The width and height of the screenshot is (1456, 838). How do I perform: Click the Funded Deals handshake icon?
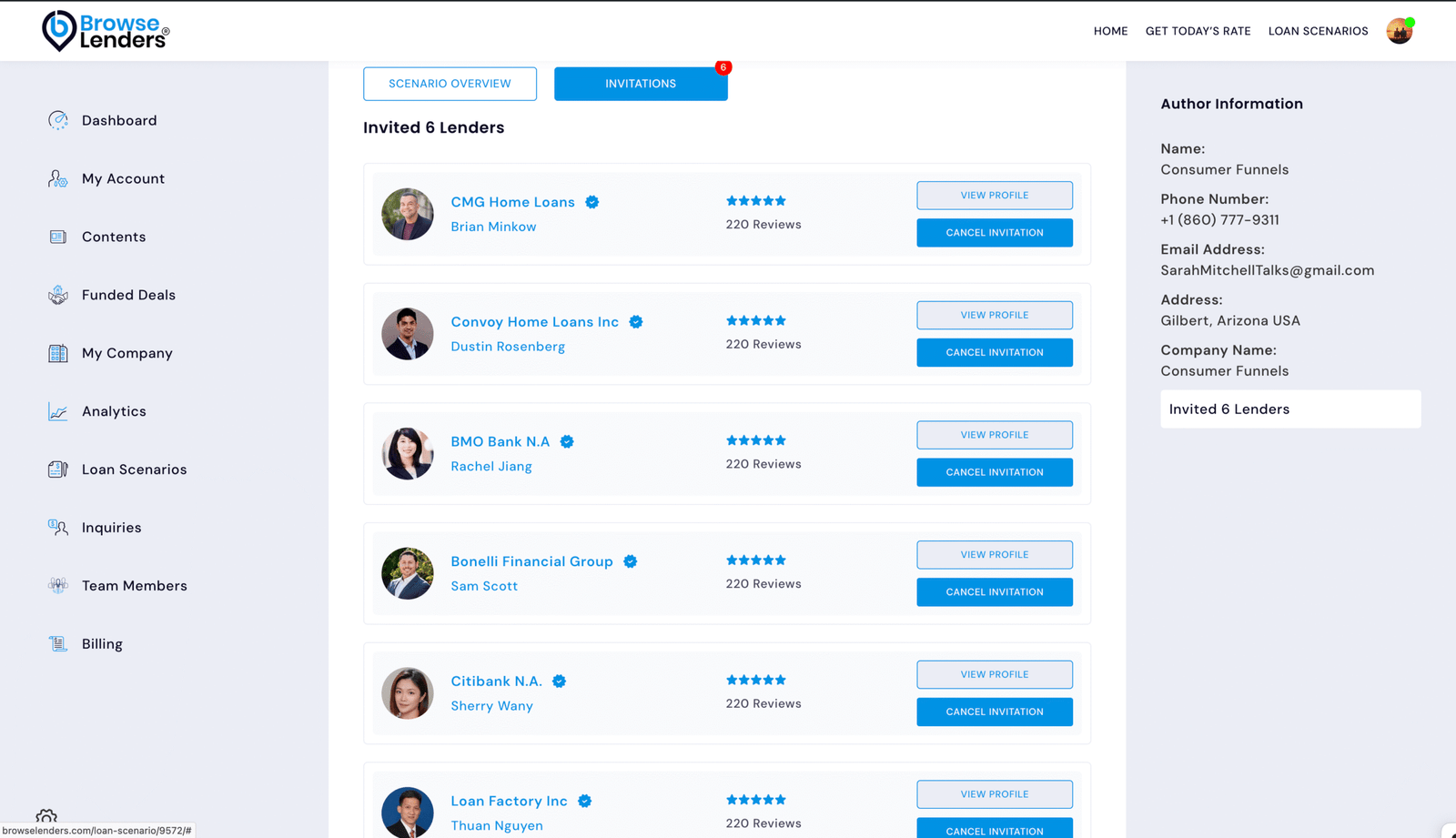click(x=58, y=295)
